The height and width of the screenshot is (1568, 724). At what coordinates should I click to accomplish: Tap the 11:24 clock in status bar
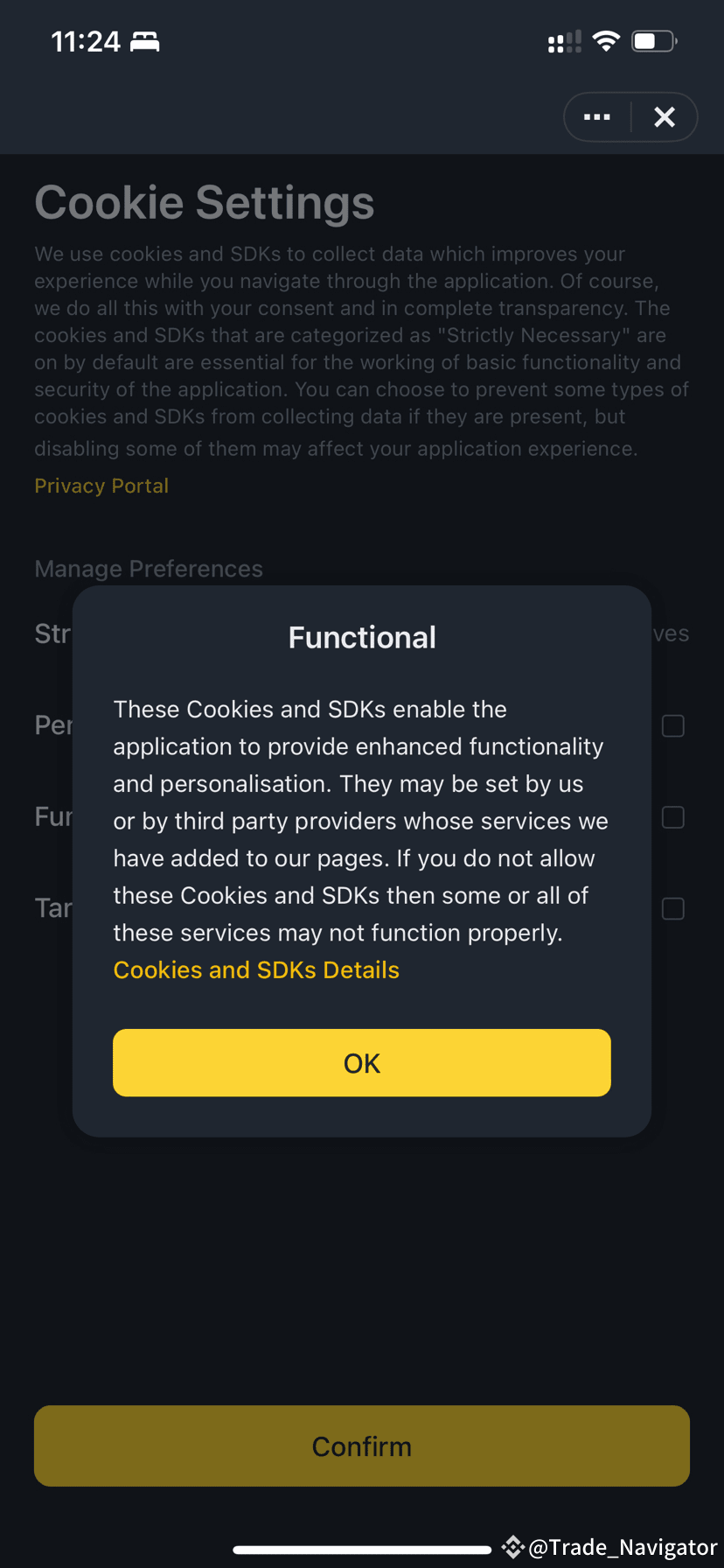[x=86, y=41]
